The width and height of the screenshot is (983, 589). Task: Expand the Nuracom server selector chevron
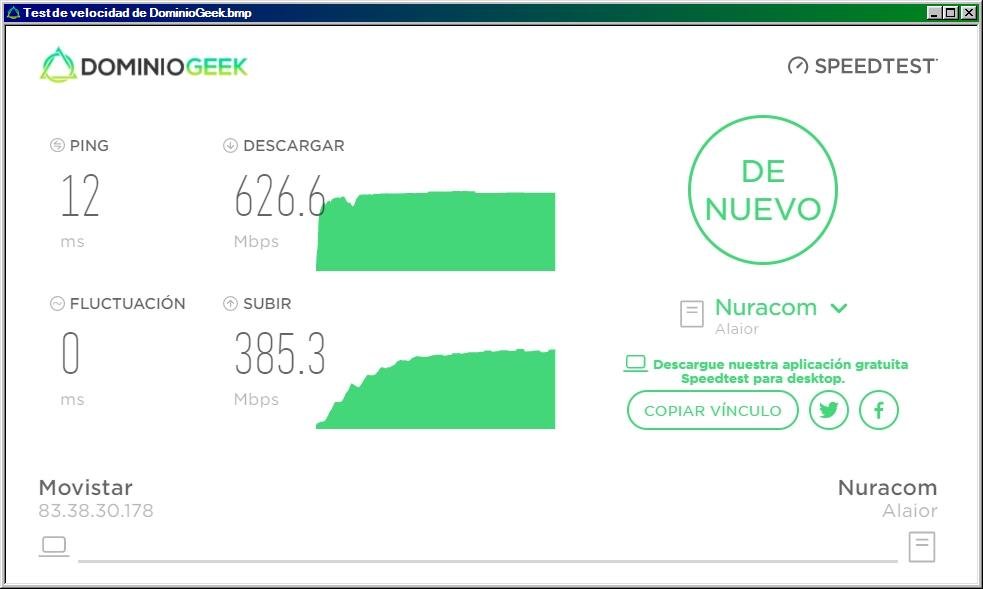(x=838, y=307)
